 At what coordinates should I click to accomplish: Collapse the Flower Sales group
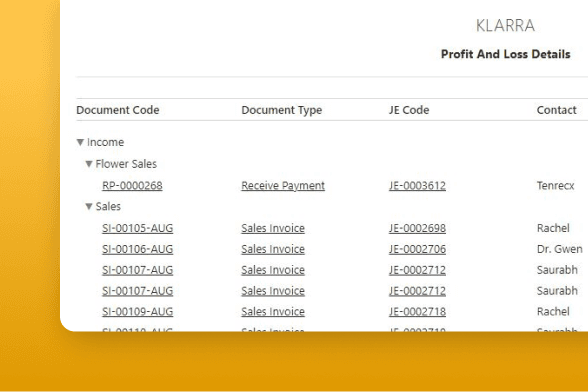point(89,164)
